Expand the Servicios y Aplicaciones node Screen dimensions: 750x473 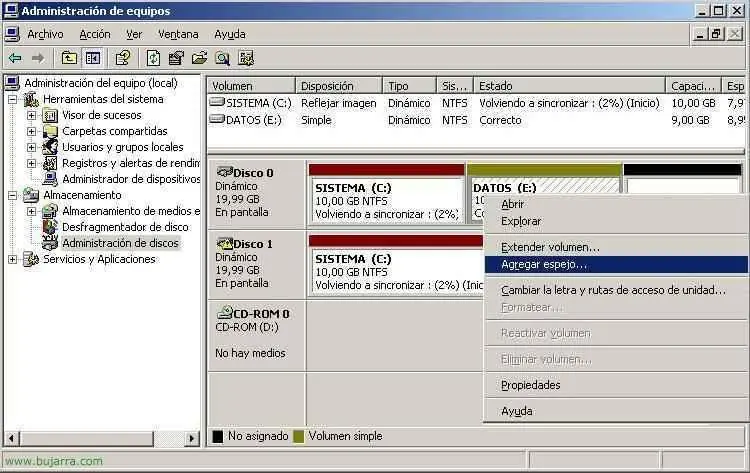13,259
